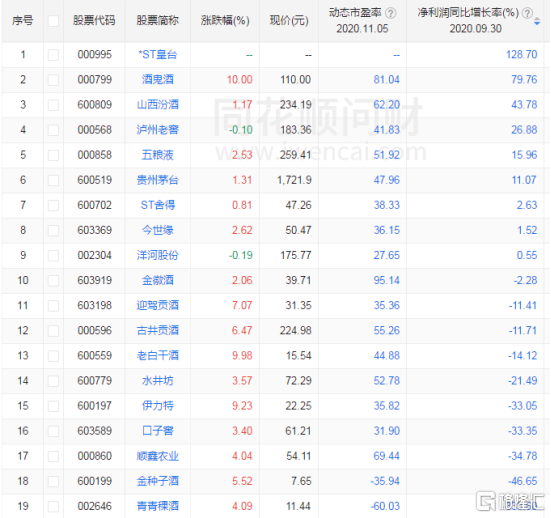This screenshot has width=551, height=518.
Task: Open stock link 伊力特
Action: pos(157,406)
